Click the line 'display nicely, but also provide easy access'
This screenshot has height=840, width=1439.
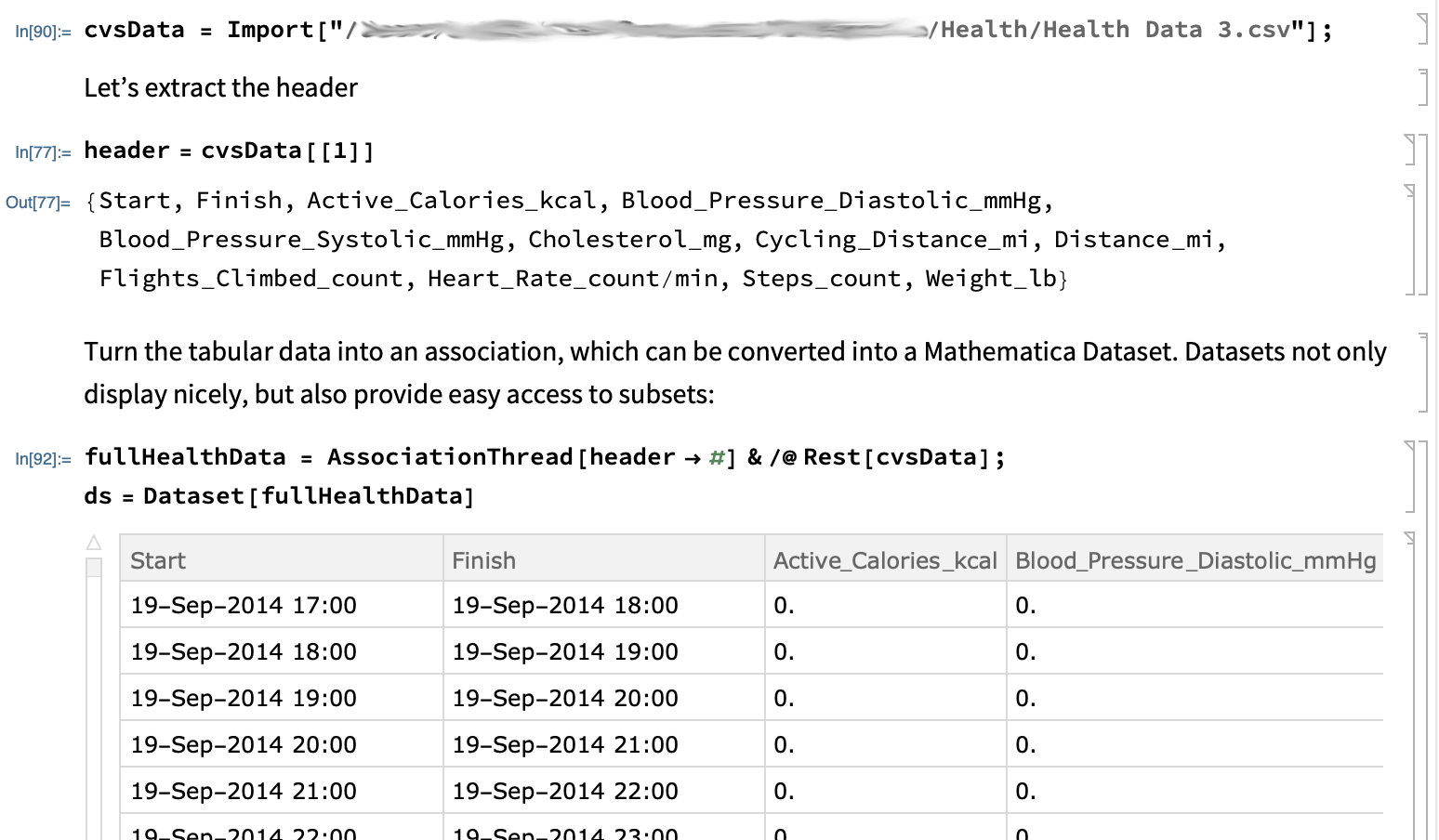[x=399, y=395]
